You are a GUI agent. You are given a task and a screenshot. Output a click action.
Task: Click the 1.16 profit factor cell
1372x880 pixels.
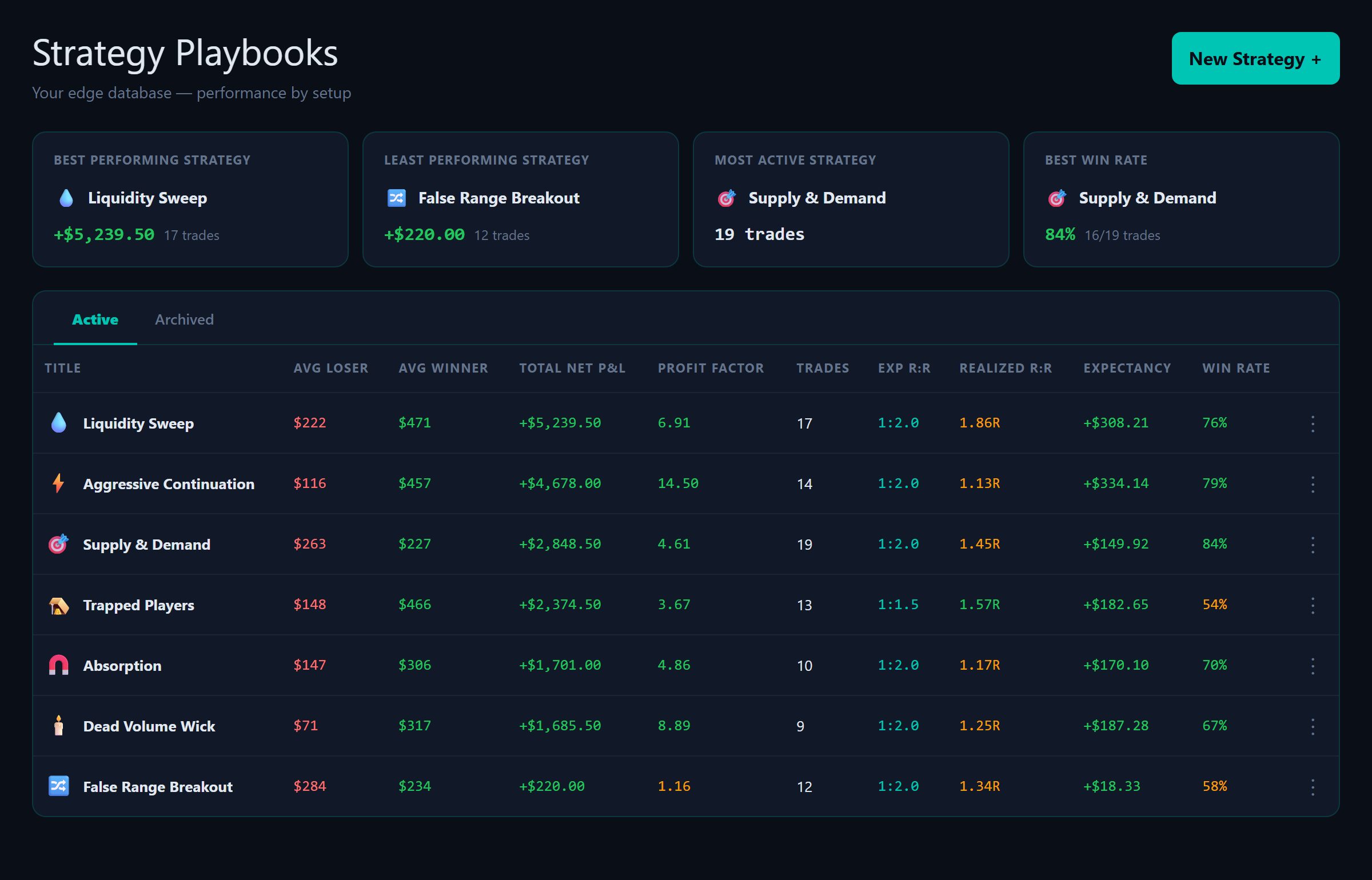click(674, 786)
